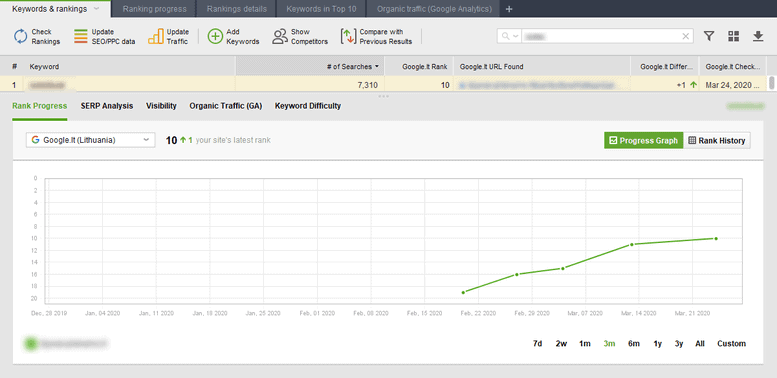
Task: Click the Keyword column header
Action: (x=130, y=66)
